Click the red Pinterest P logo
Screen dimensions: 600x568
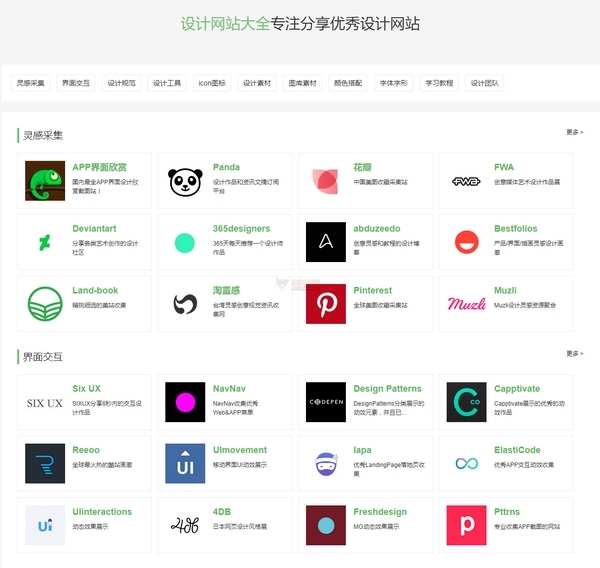click(326, 304)
